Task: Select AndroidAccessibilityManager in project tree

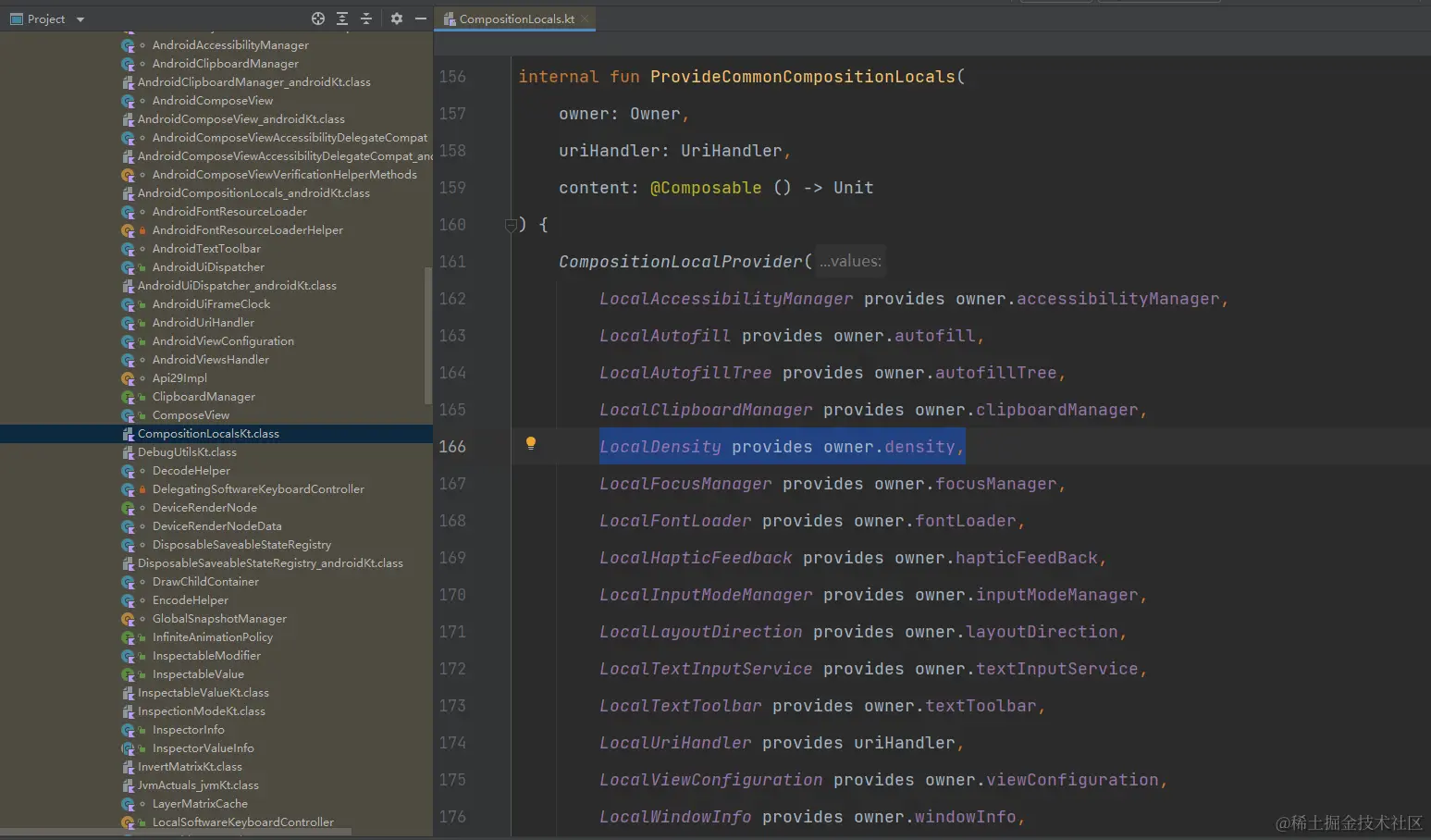Action: (230, 45)
